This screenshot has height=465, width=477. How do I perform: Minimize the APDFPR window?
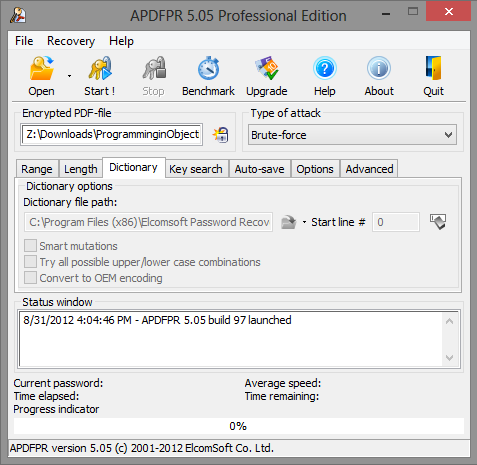pyautogui.click(x=386, y=14)
